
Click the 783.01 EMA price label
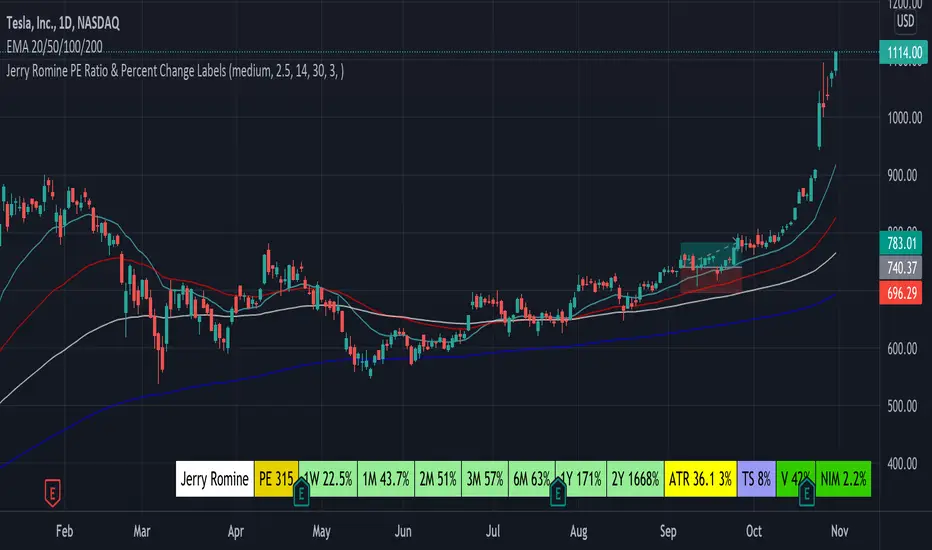904,241
